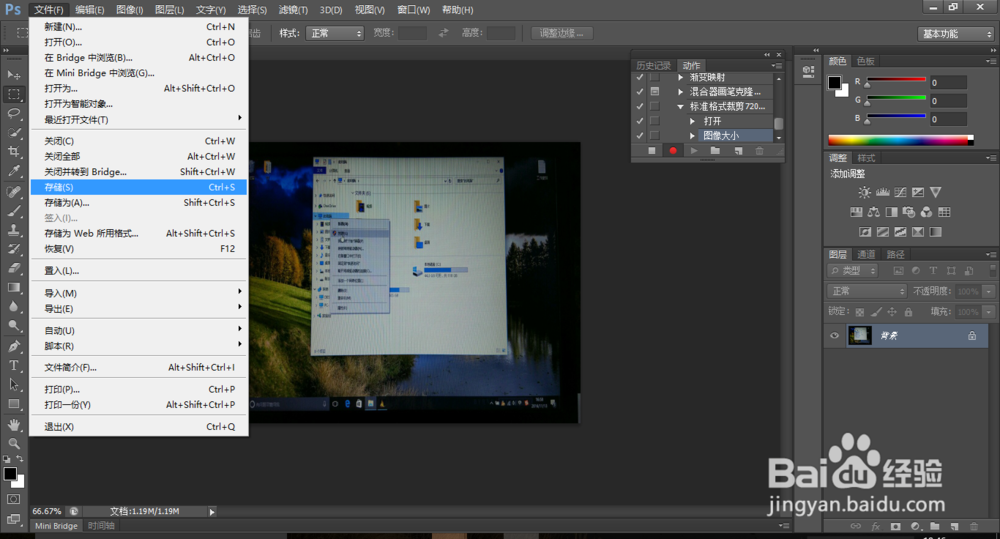The width and height of the screenshot is (1000, 539).
Task: Choose 存储(S) from File menu
Action: tap(138, 187)
